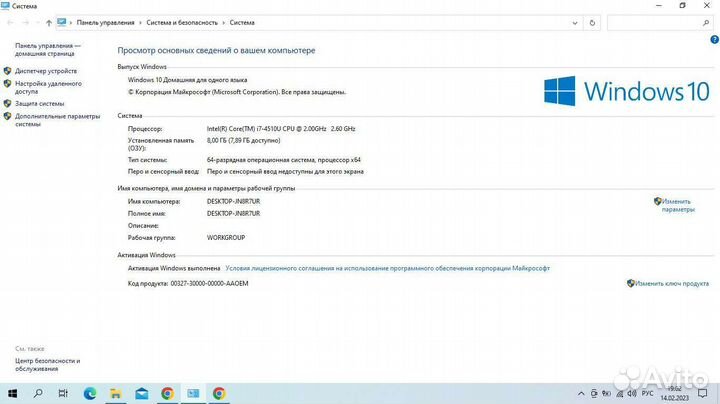Click Система и безопасность in the breadcrumb

point(182,22)
